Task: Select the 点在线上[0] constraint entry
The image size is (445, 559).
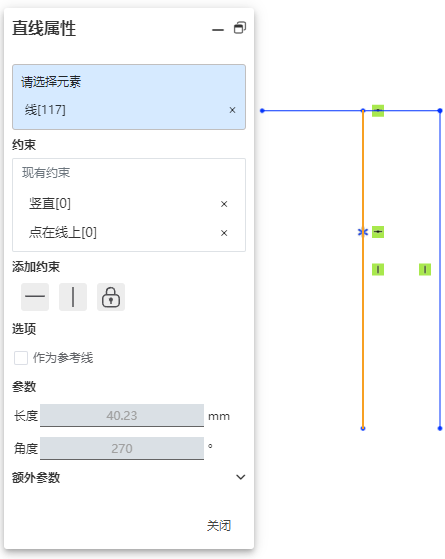Action: tap(63, 232)
